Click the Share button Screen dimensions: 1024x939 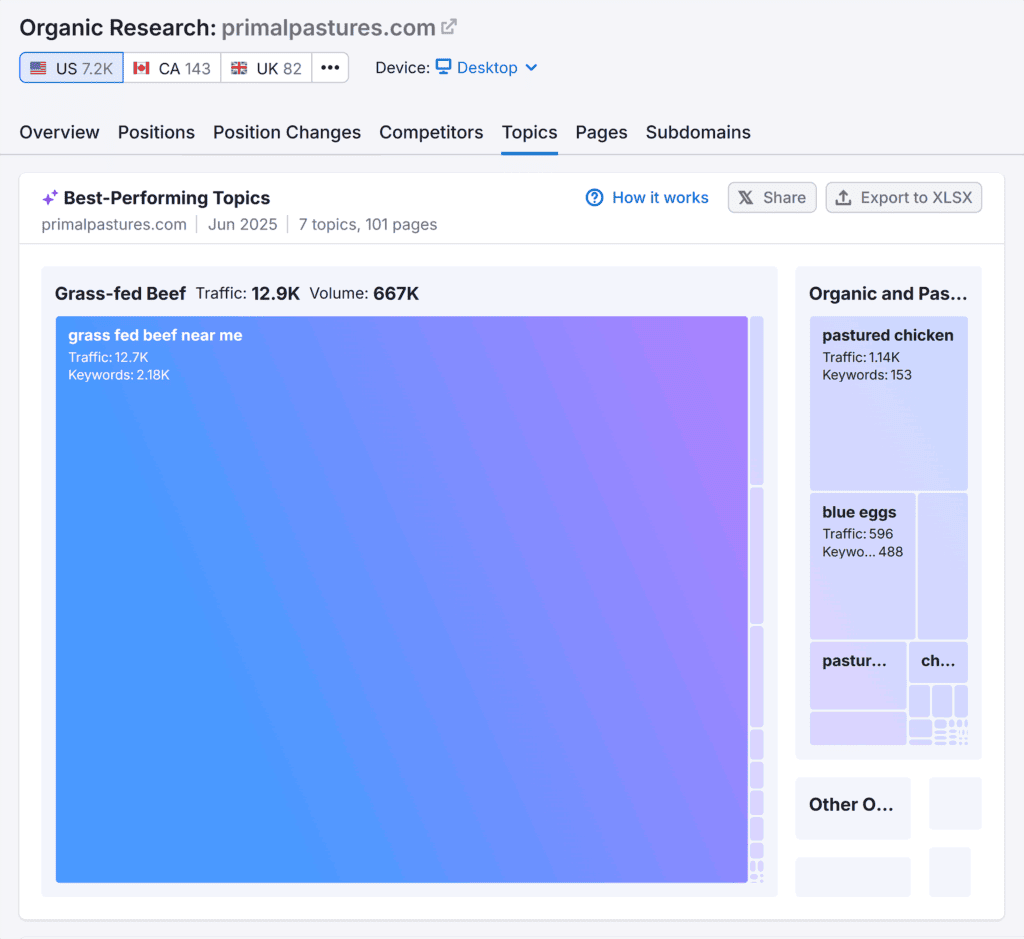(x=771, y=197)
